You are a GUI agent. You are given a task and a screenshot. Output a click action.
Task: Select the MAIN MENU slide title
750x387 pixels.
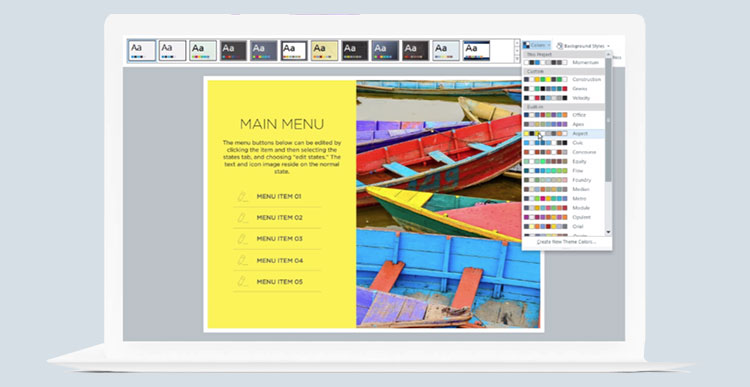(x=282, y=124)
